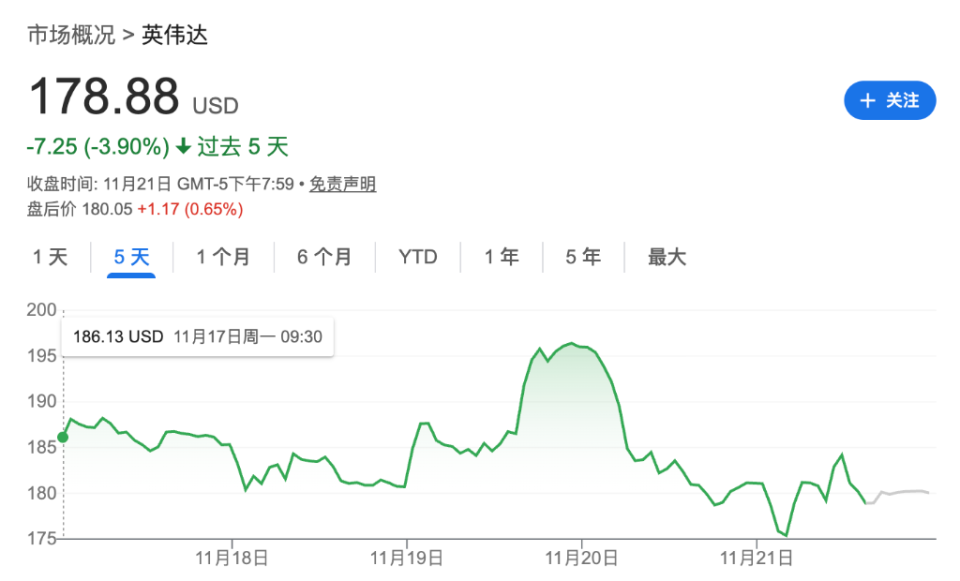Select the 最大 time range
The width and height of the screenshot is (960, 581).
point(666,257)
